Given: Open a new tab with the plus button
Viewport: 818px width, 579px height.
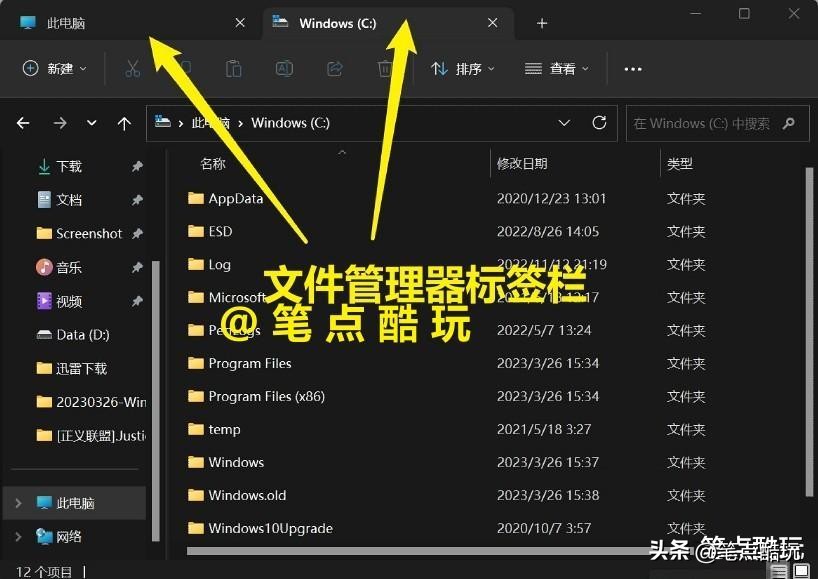Looking at the screenshot, I should click(x=541, y=22).
